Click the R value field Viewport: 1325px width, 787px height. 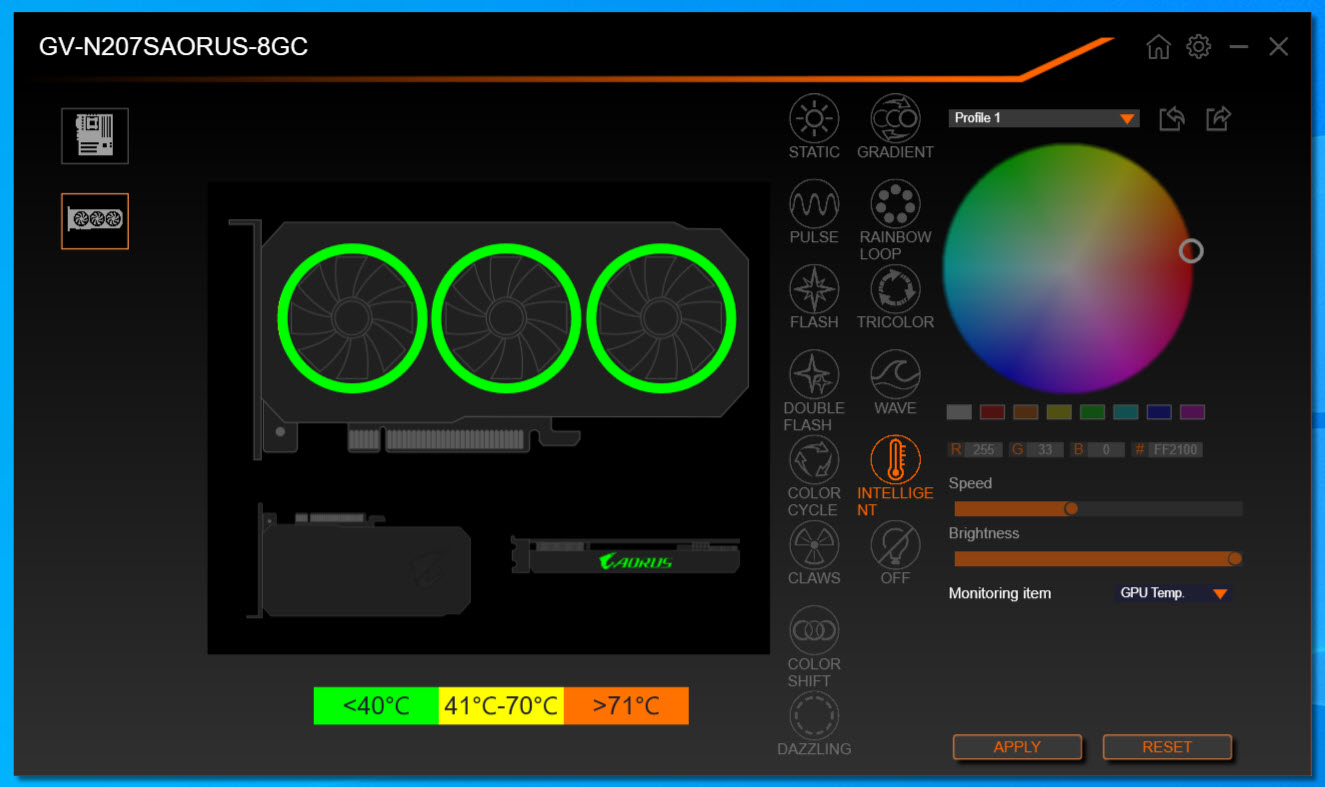point(984,450)
